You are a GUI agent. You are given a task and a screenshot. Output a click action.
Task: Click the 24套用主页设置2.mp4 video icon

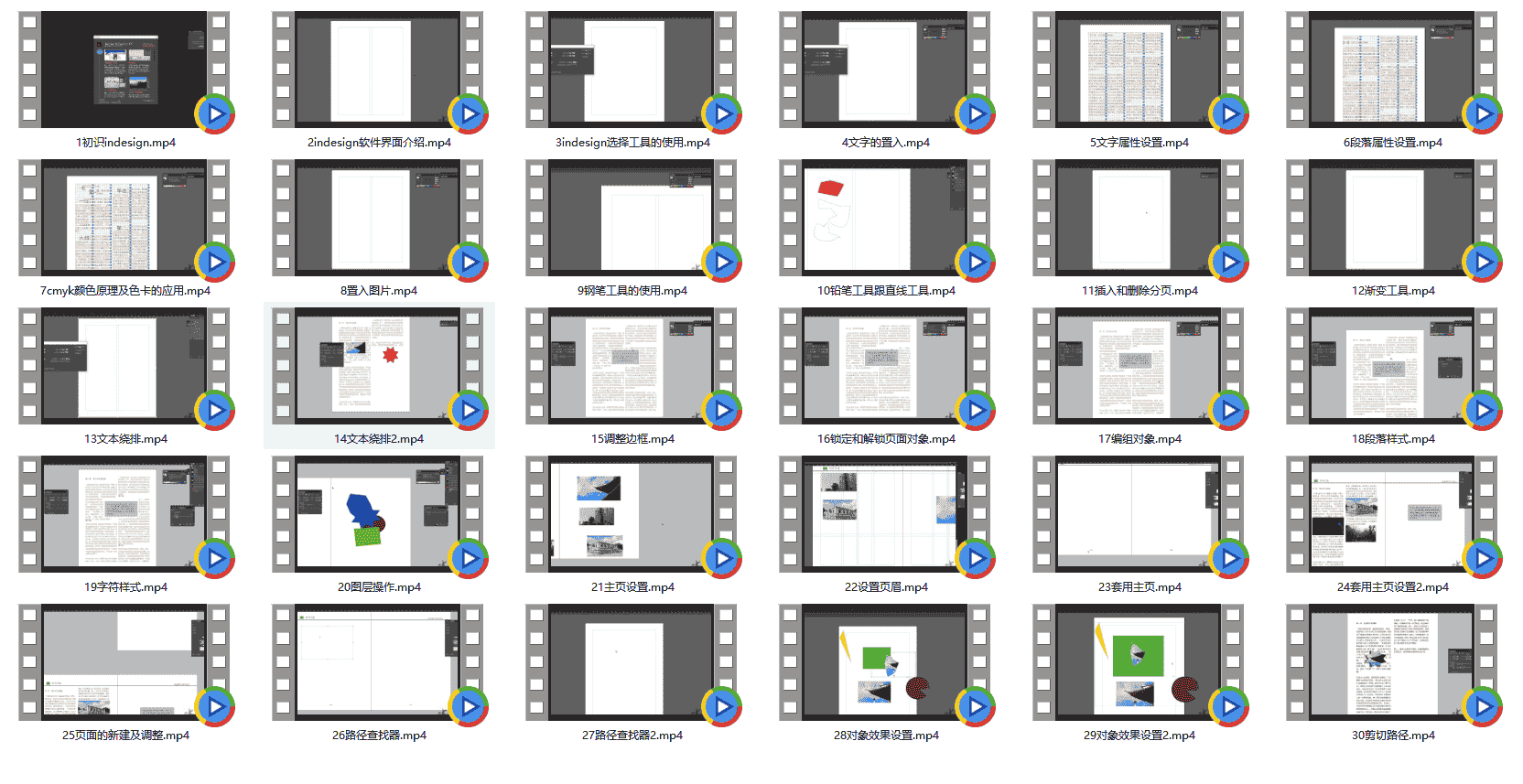coord(1393,515)
